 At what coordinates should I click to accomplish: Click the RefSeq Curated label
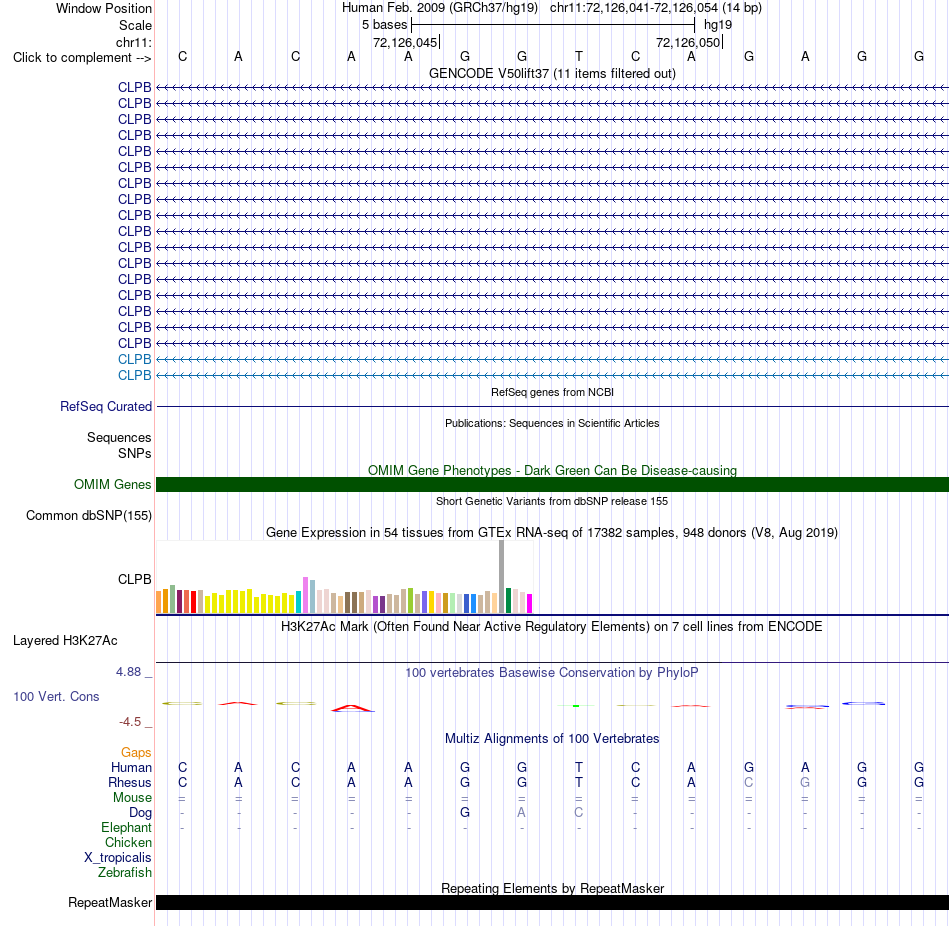point(105,407)
